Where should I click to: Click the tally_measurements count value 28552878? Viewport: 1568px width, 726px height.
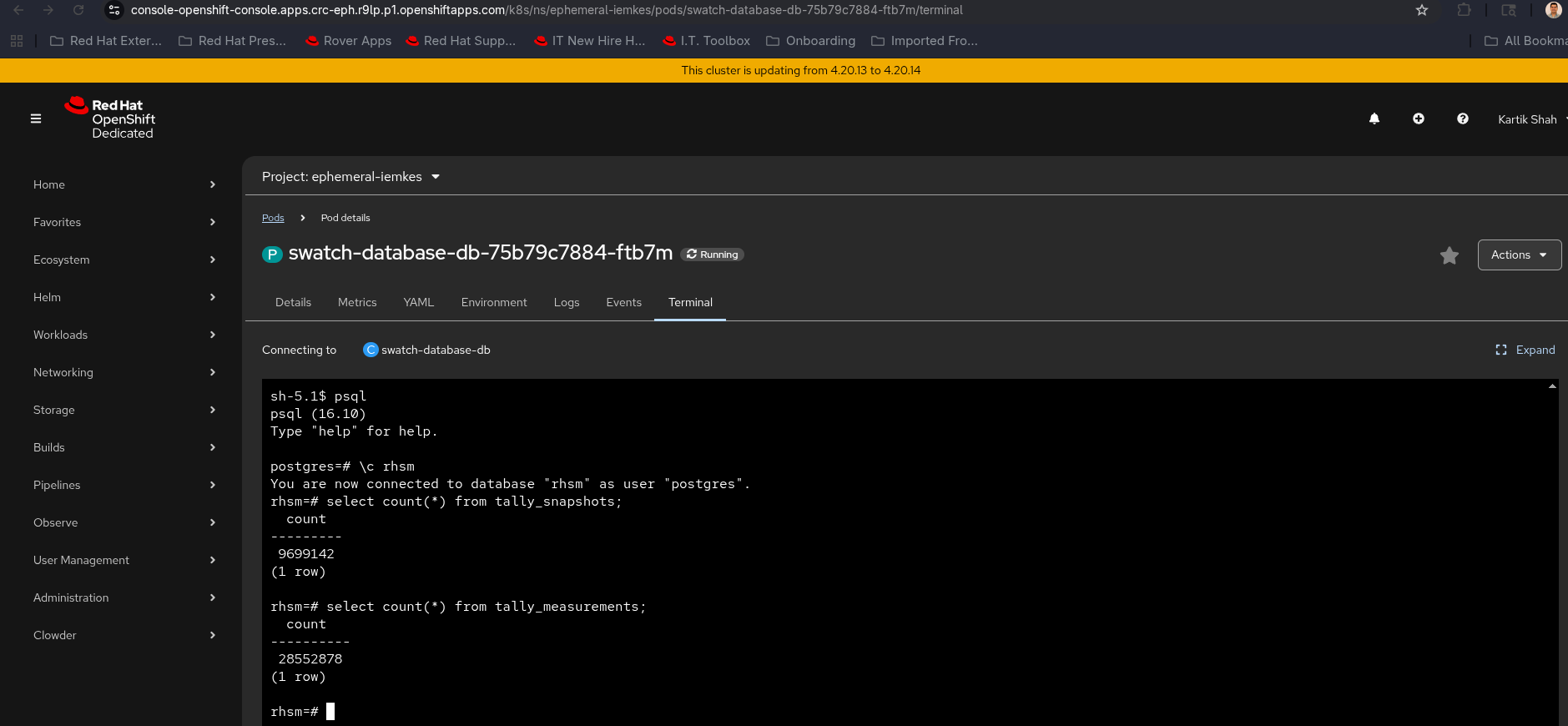pos(310,659)
